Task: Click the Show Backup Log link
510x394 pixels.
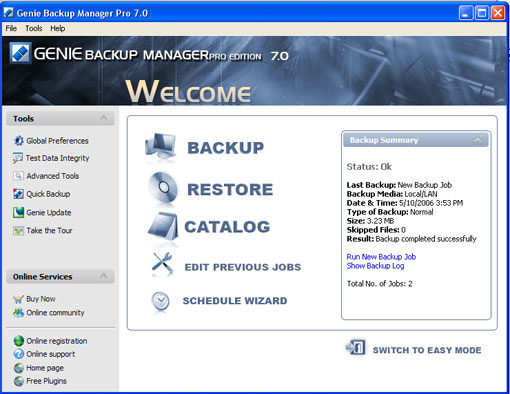Action: tap(375, 266)
